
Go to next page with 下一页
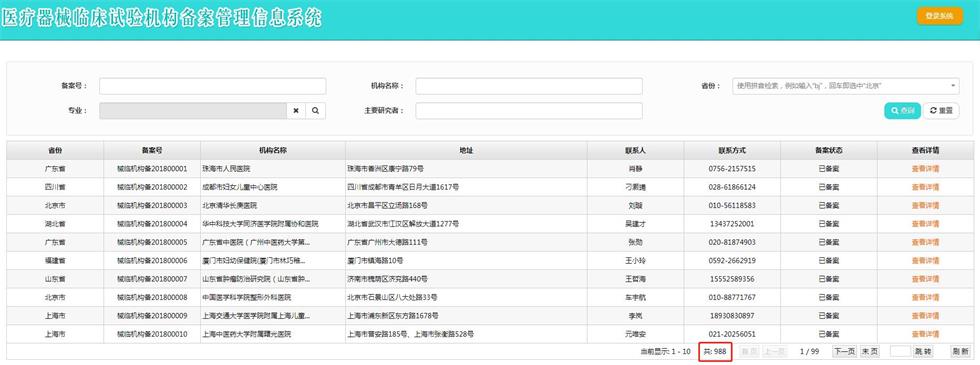[x=844, y=352]
